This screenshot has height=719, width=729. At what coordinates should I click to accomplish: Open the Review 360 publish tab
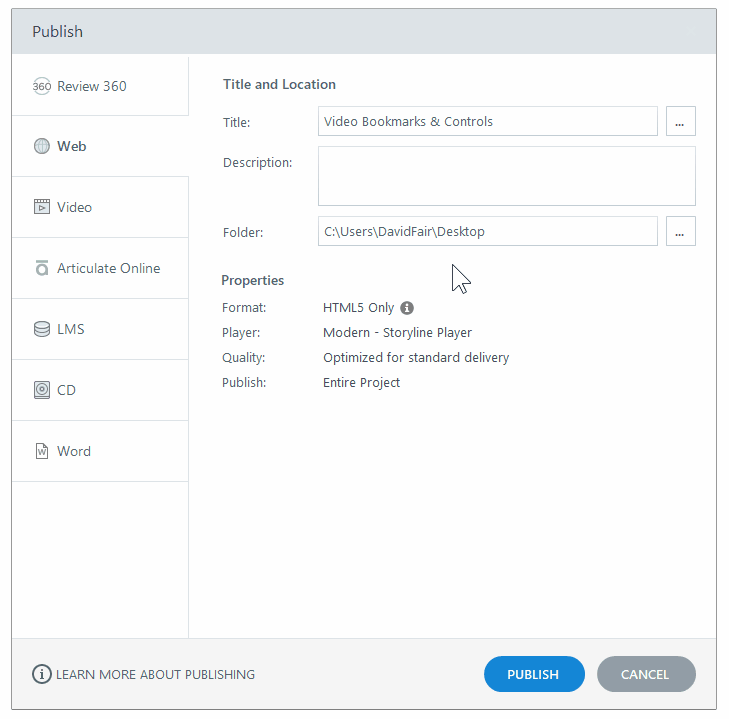click(100, 86)
